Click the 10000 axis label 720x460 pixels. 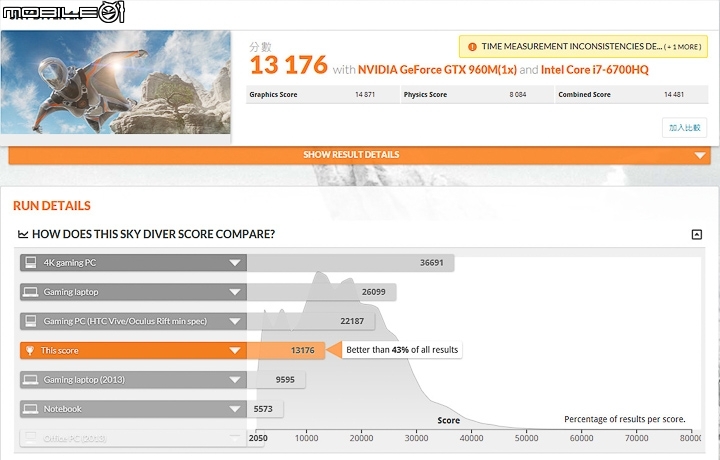tap(306, 438)
